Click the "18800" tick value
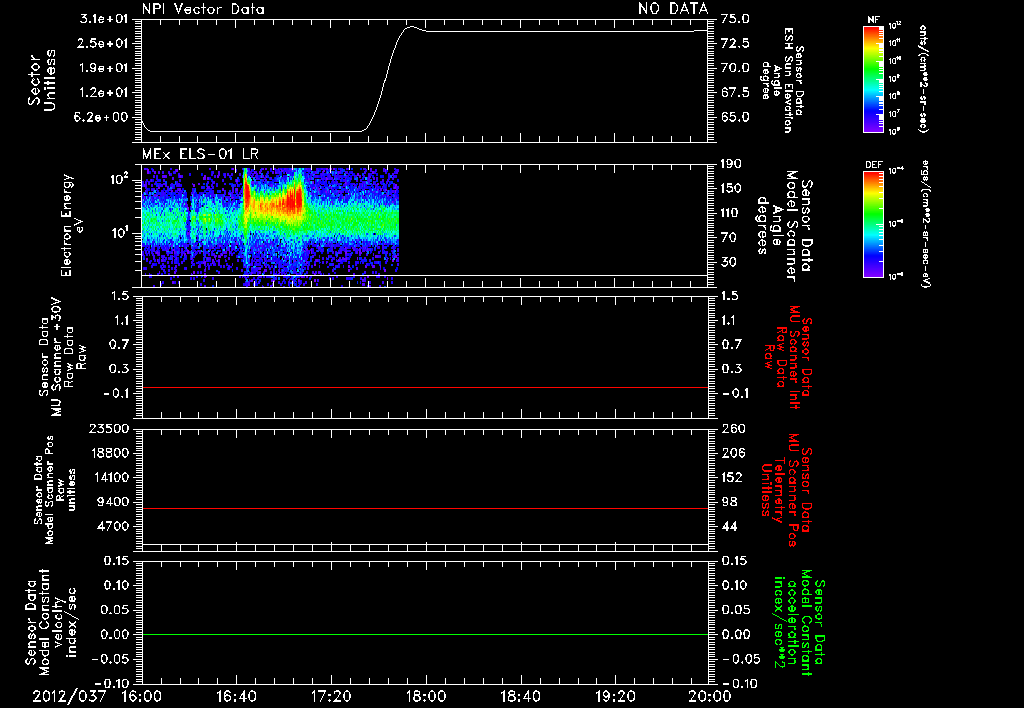Image resolution: width=1024 pixels, height=708 pixels. (108, 453)
